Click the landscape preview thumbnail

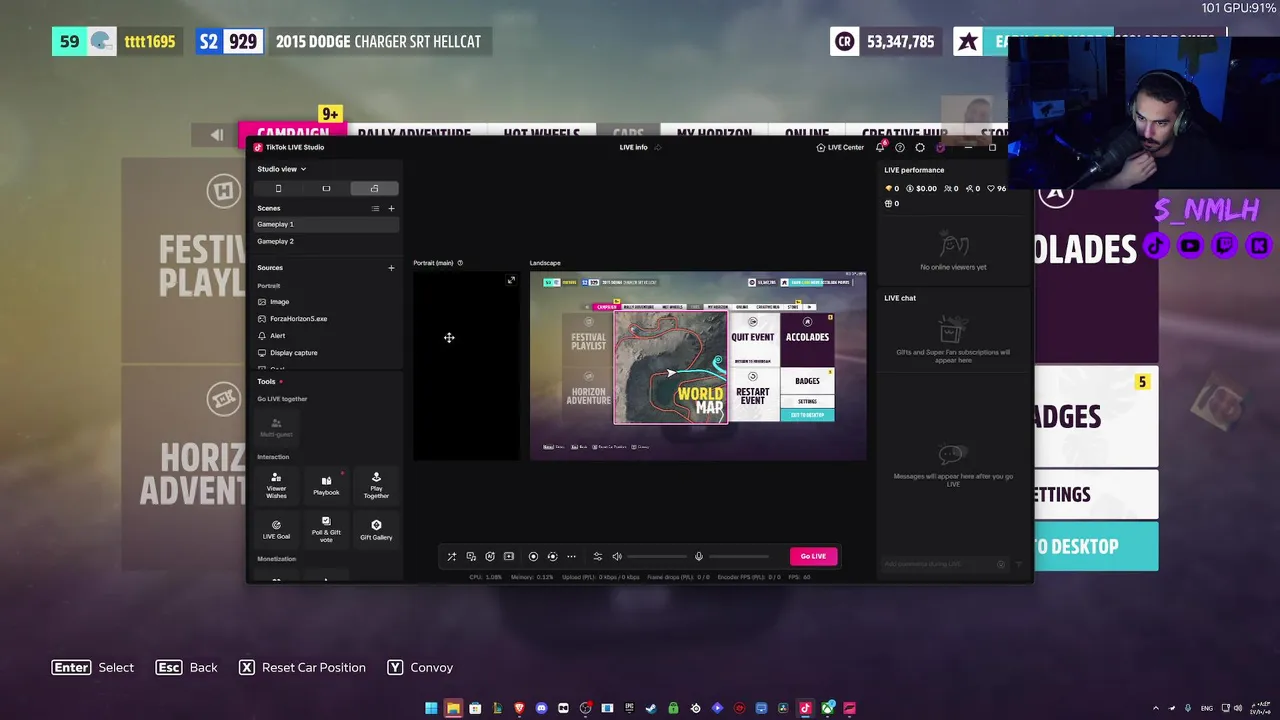pyautogui.click(x=698, y=366)
